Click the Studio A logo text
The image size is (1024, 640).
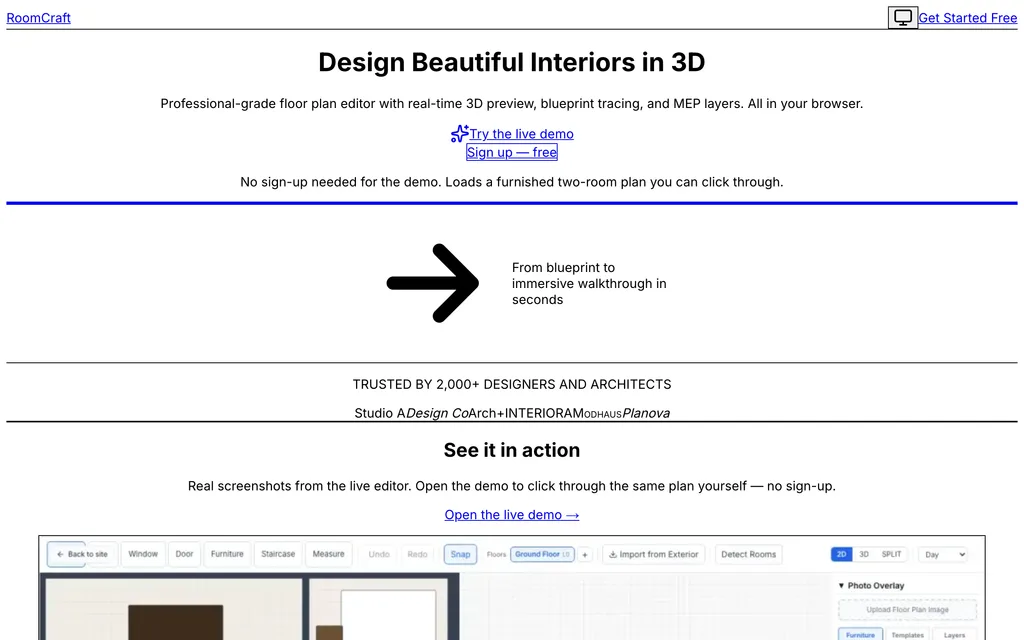click(379, 413)
